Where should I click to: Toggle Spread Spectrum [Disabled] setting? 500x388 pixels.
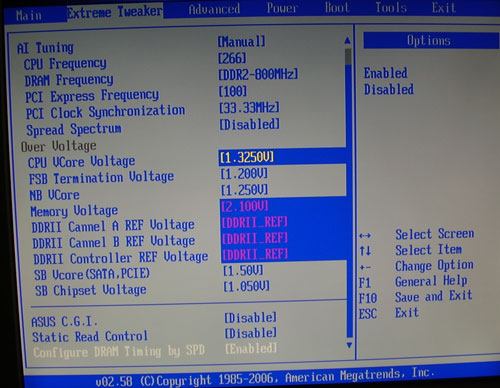[x=249, y=124]
